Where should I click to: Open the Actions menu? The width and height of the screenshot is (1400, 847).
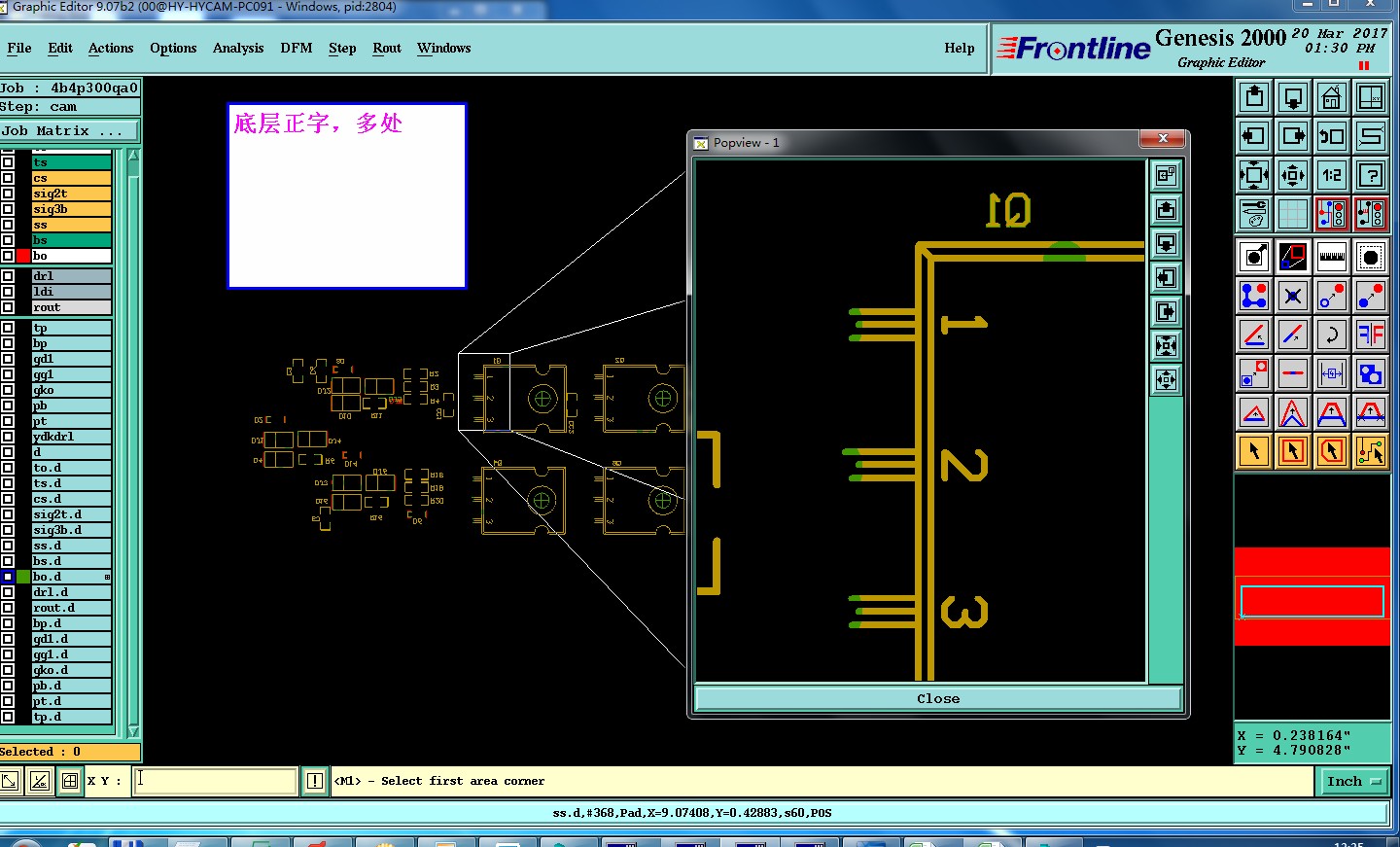(x=111, y=48)
